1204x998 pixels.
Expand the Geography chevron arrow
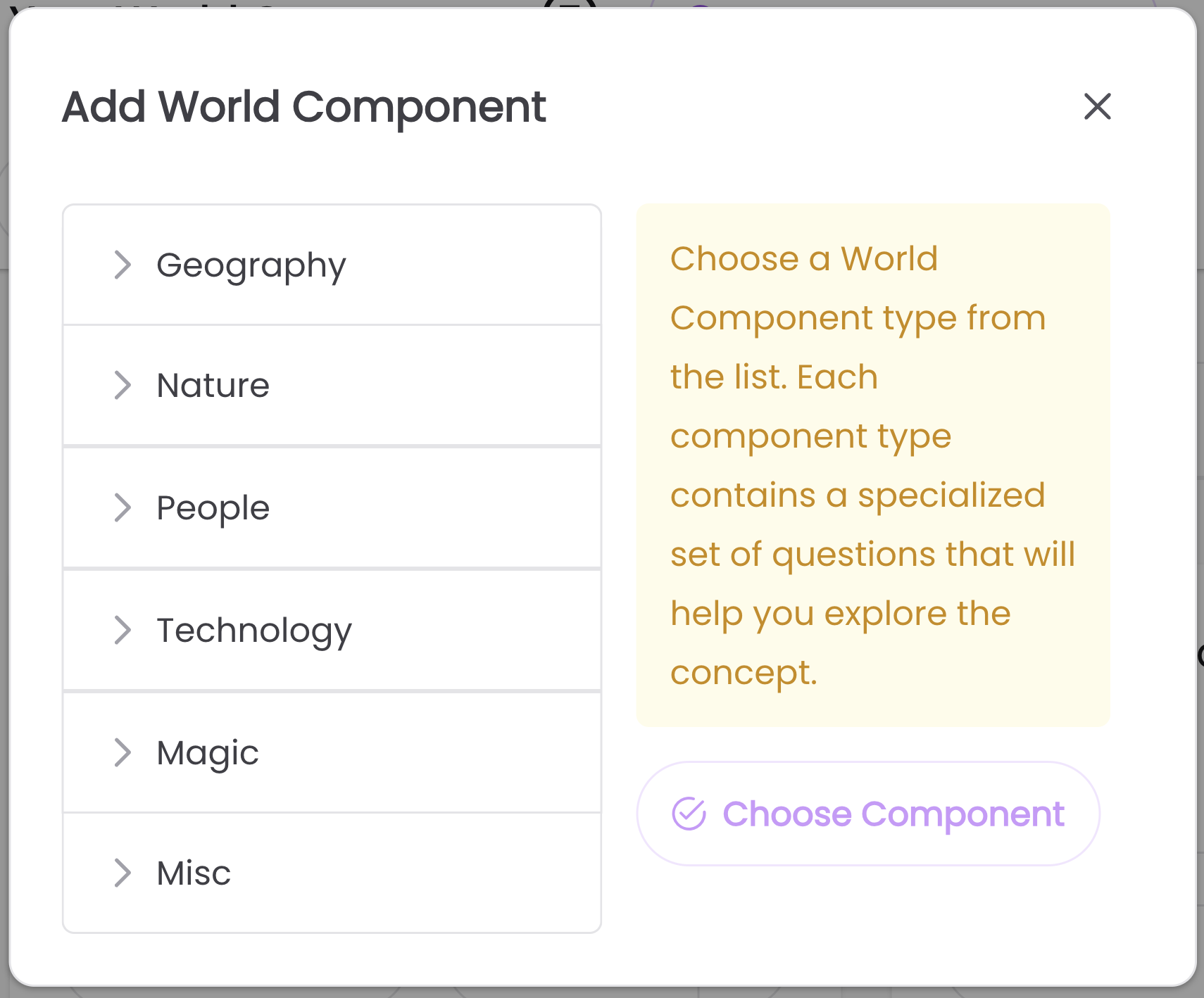click(x=123, y=265)
